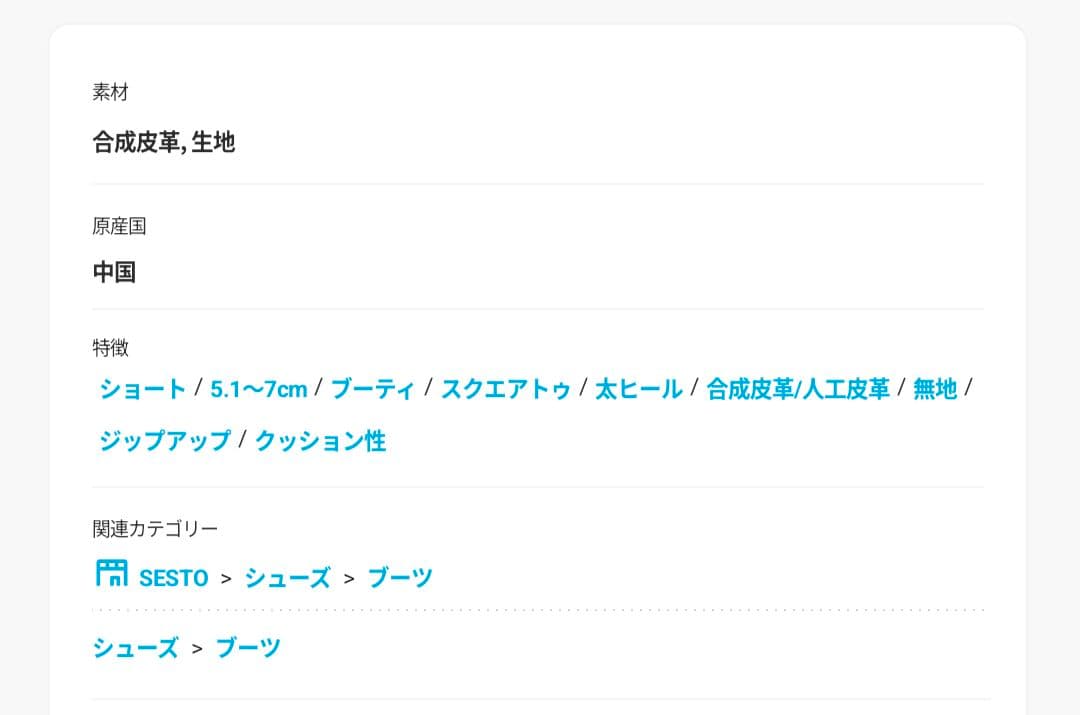Click the SESTO store icon
Image resolution: width=1080 pixels, height=715 pixels.
(111, 574)
